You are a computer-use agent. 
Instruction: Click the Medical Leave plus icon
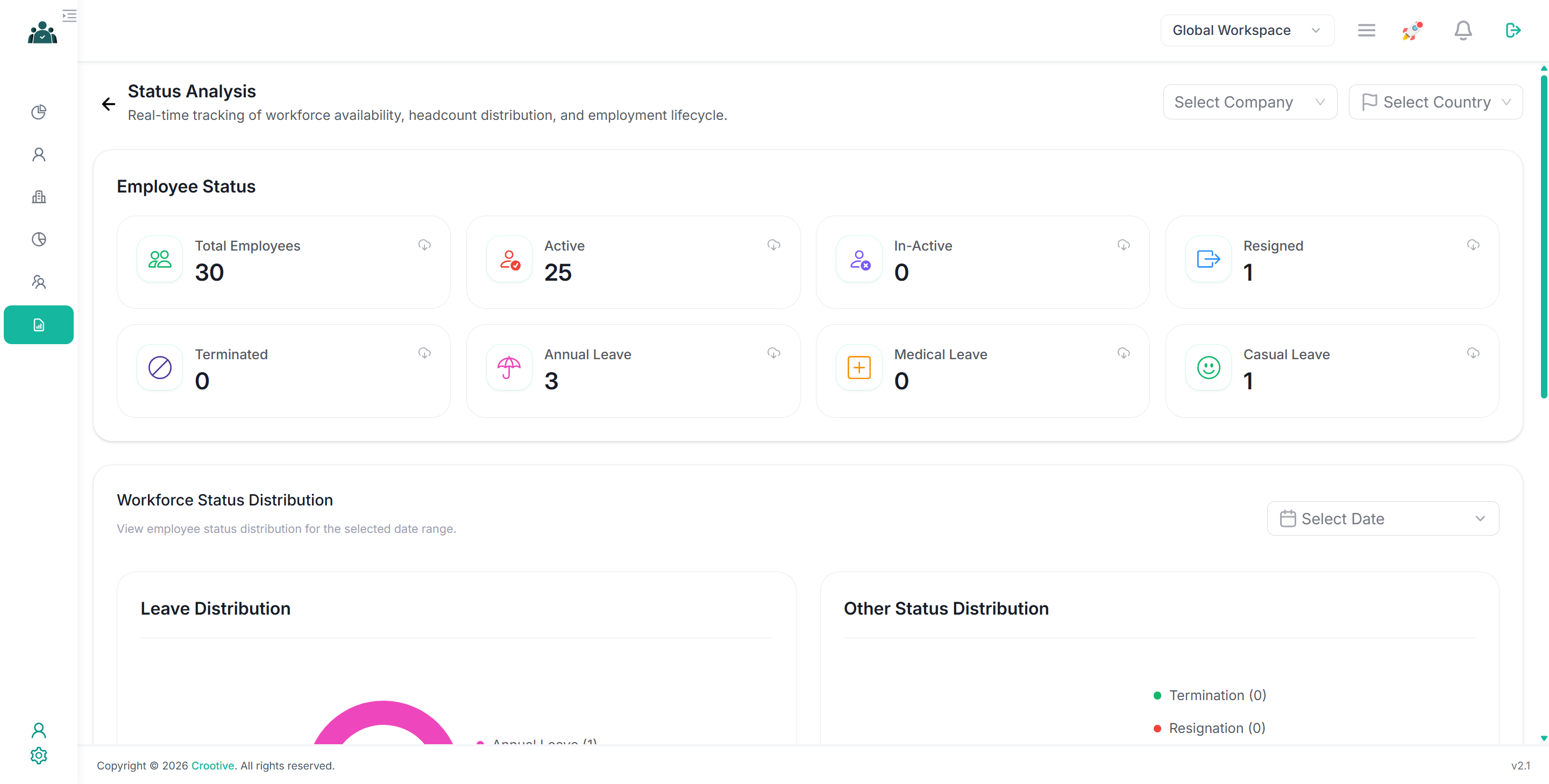click(859, 367)
